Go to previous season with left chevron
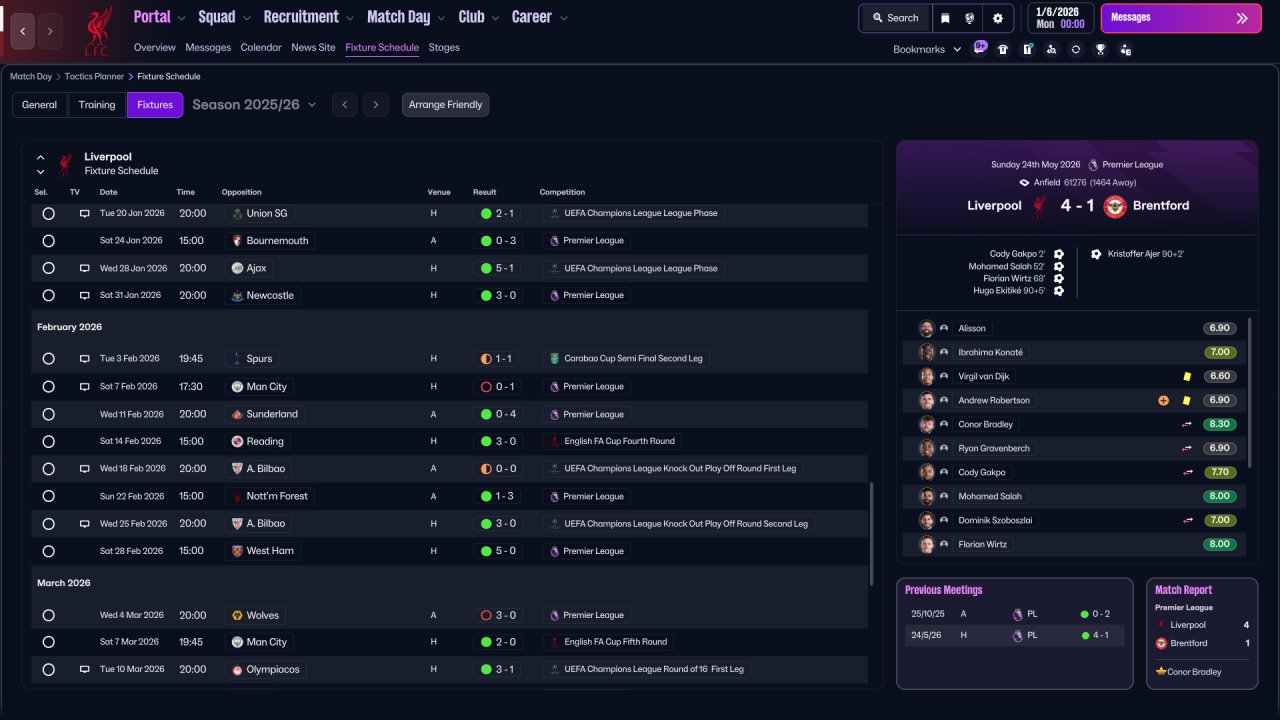This screenshot has width=1280, height=720. pyautogui.click(x=344, y=105)
